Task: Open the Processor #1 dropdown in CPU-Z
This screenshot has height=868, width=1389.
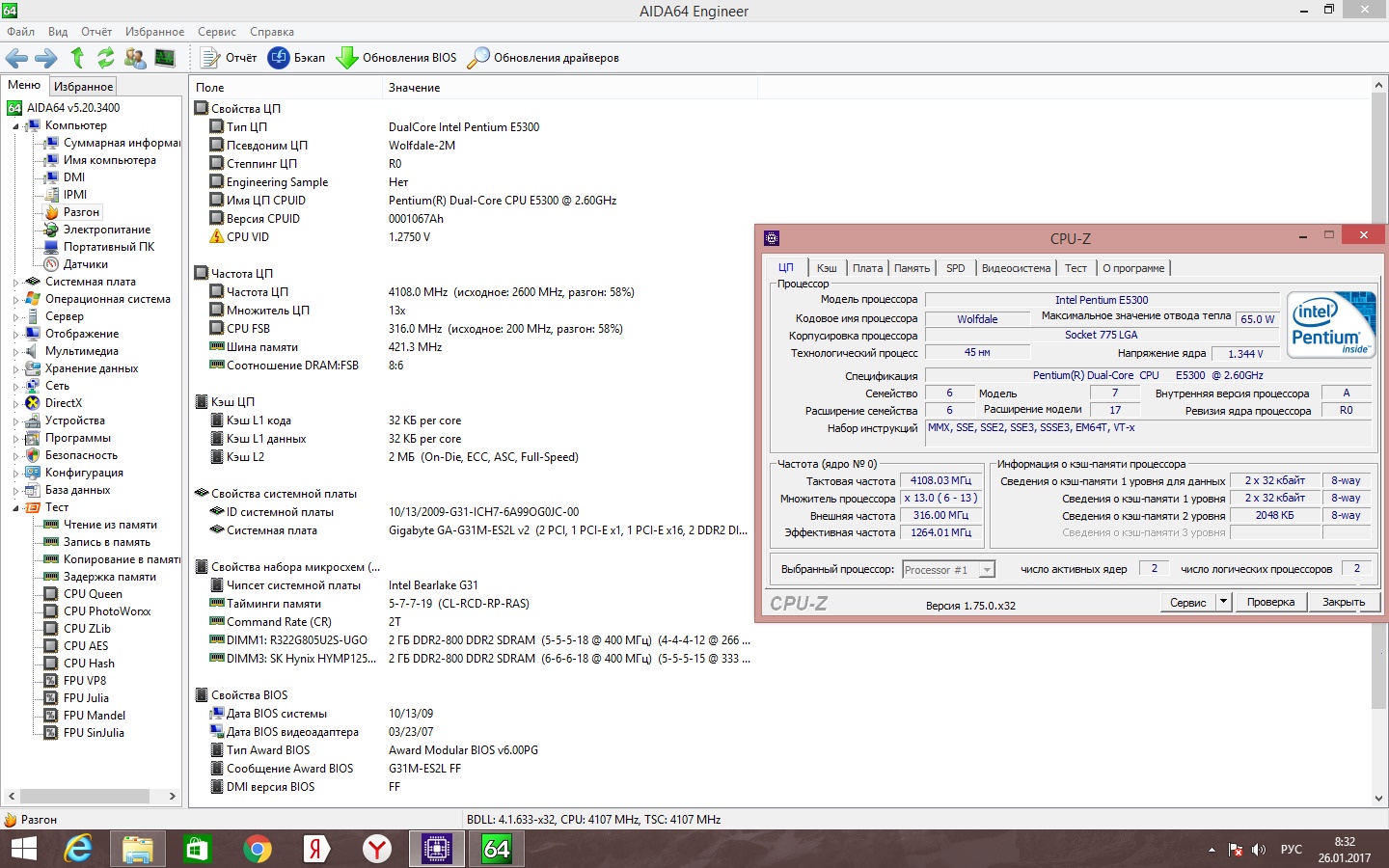Action: click(986, 570)
